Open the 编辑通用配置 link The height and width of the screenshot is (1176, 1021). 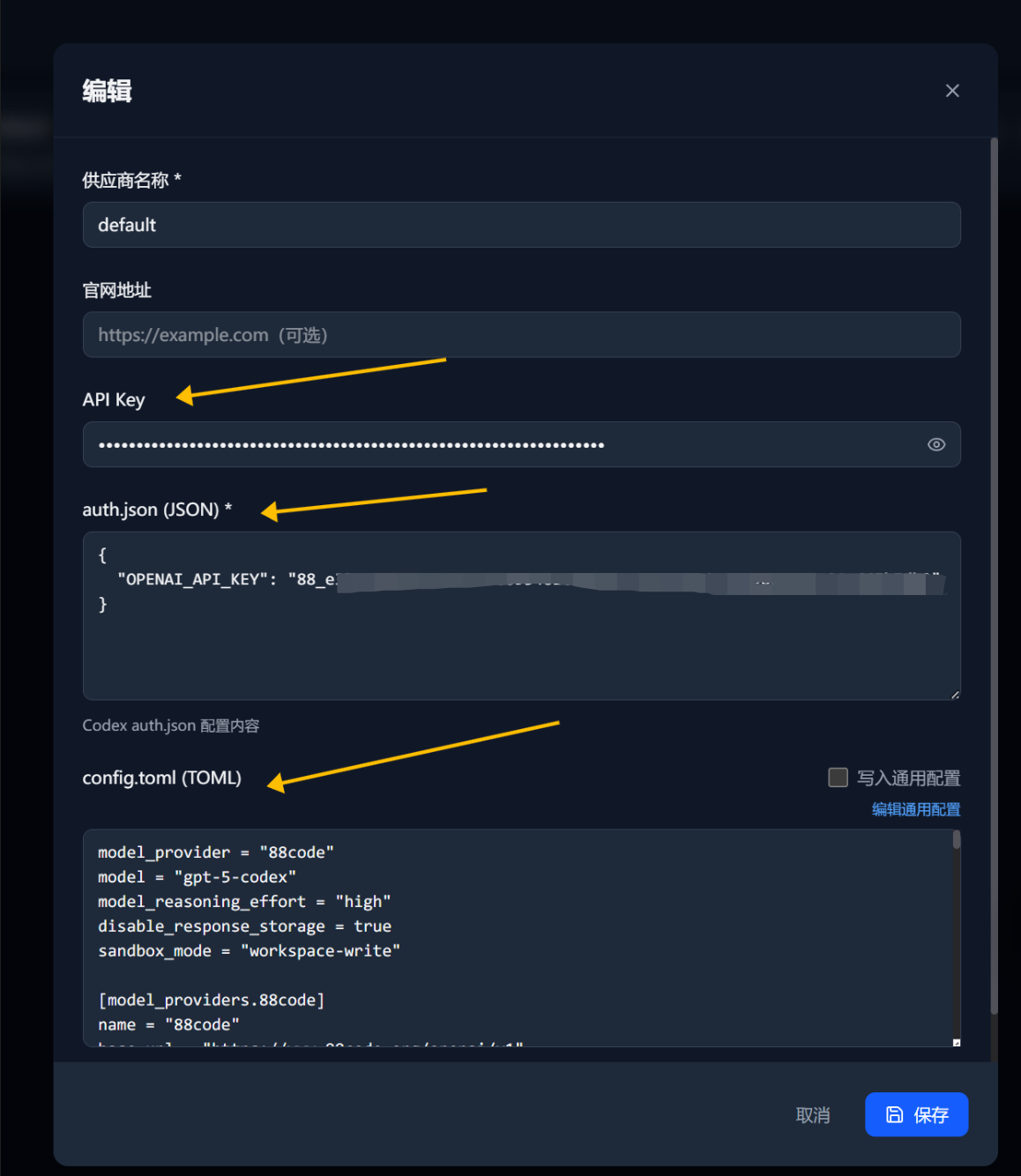pos(915,809)
